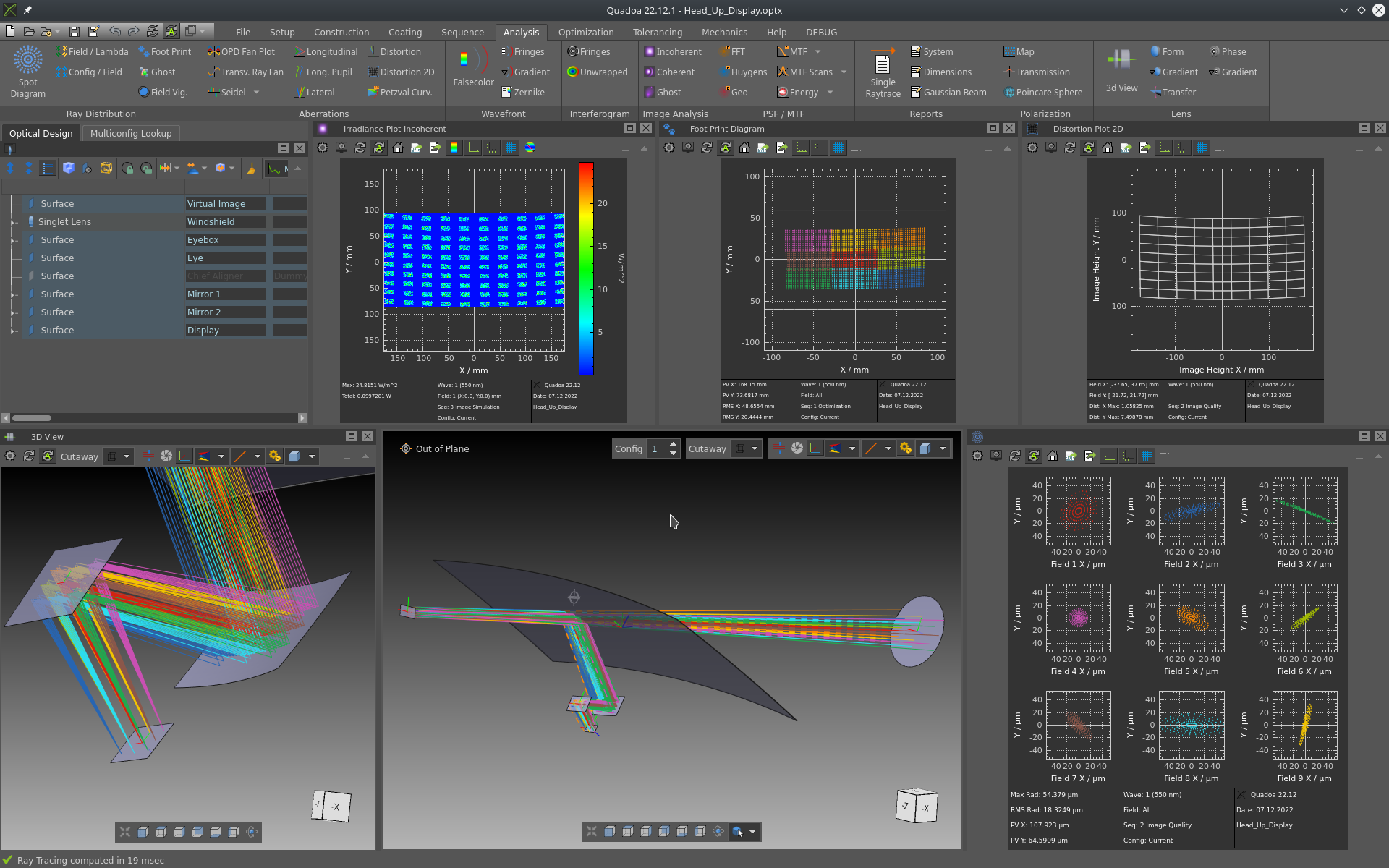Click the new file icon in top toolbar
This screenshot has width=1389, height=868.
click(10, 31)
